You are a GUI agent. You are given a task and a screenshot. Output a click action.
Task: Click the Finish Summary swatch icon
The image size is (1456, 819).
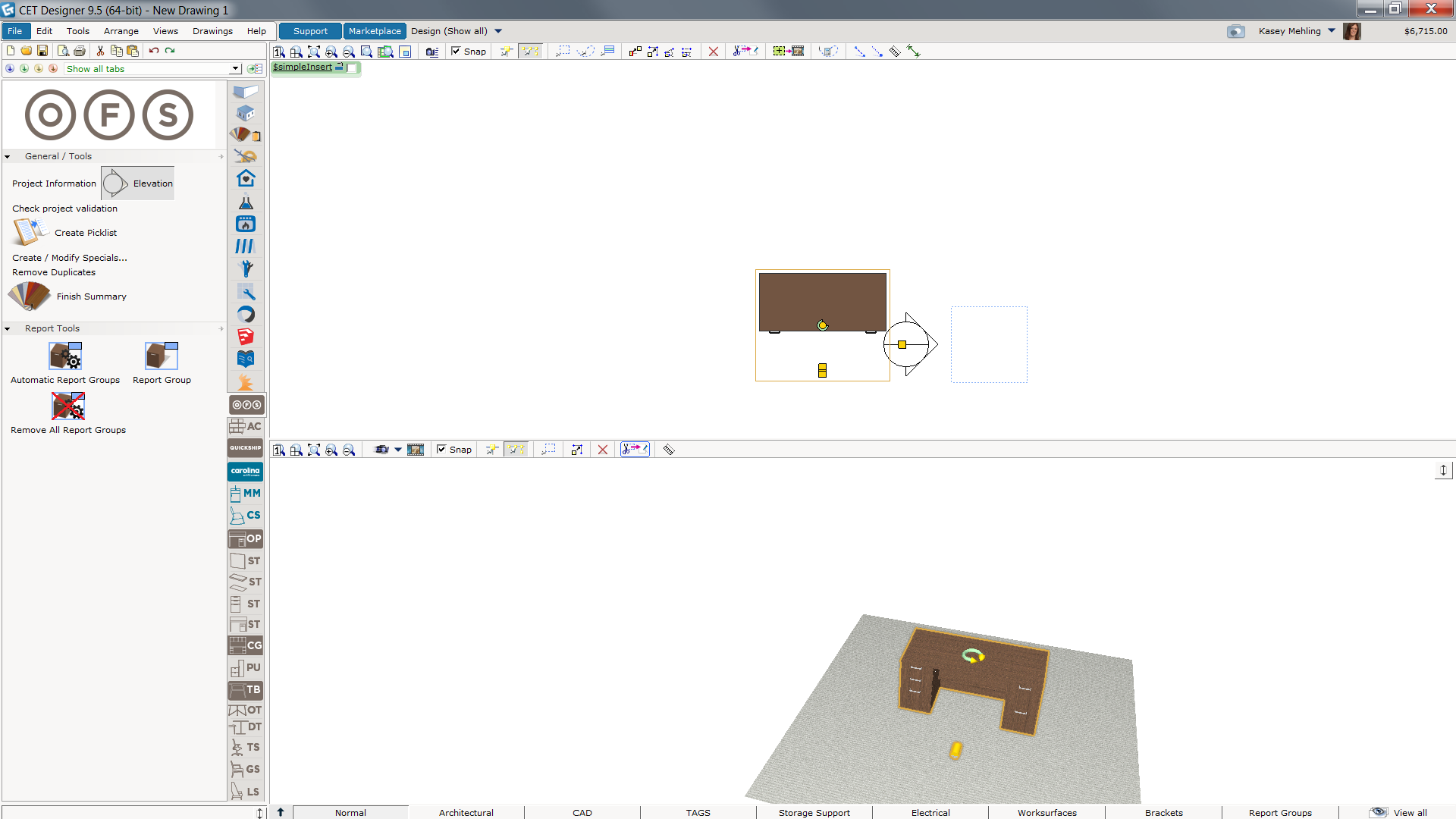tap(29, 297)
